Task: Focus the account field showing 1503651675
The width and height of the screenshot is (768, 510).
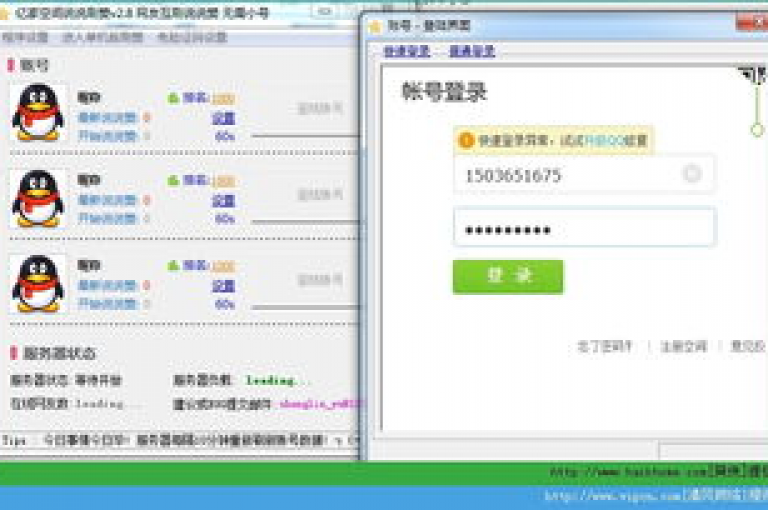Action: coord(583,174)
